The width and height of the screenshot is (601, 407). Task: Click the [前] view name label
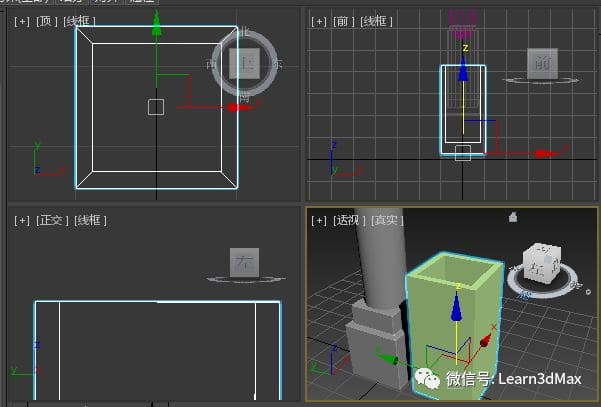click(x=343, y=21)
